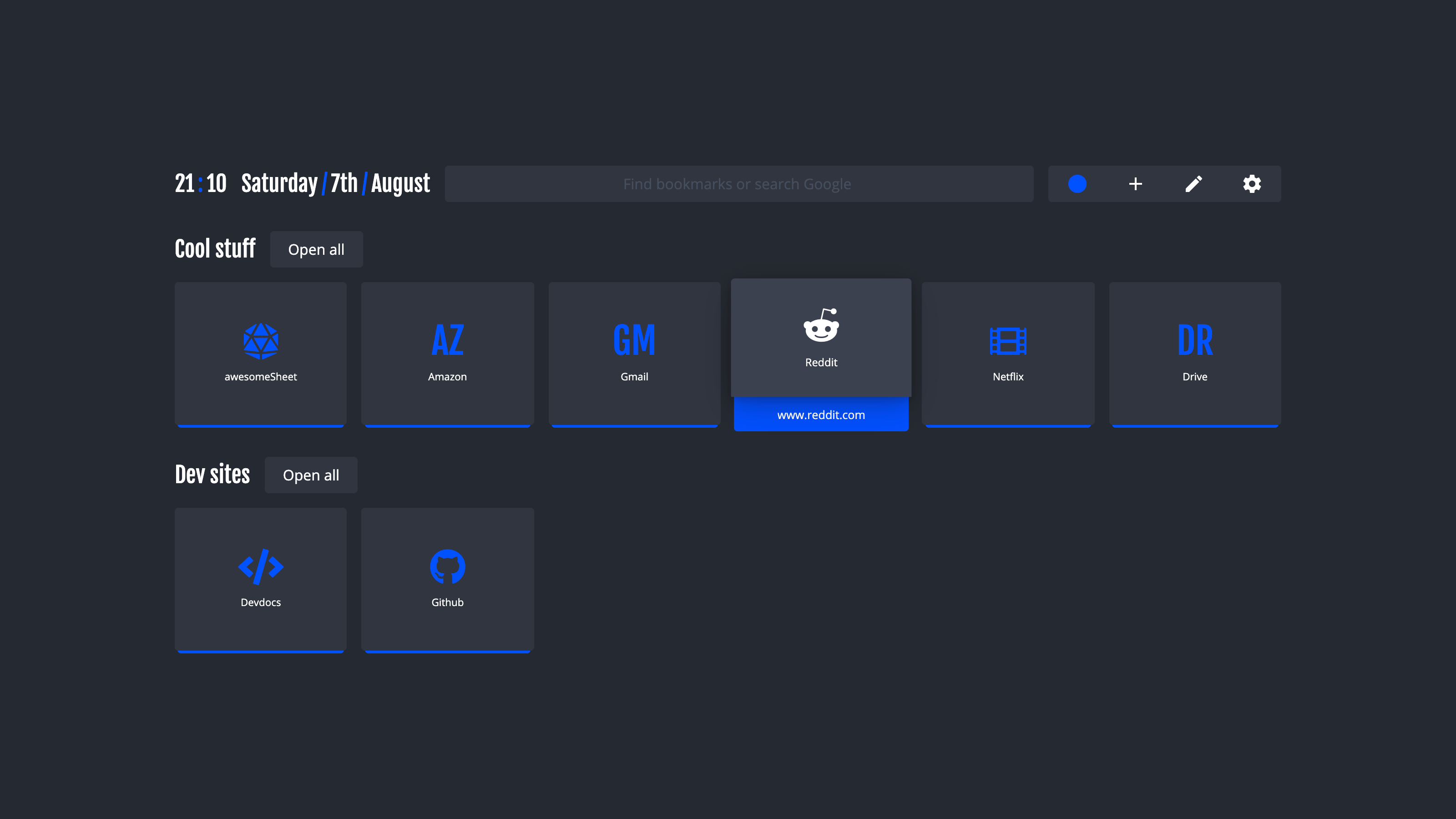Click Open all for Cool stuff
The width and height of the screenshot is (1456, 819).
tap(316, 249)
